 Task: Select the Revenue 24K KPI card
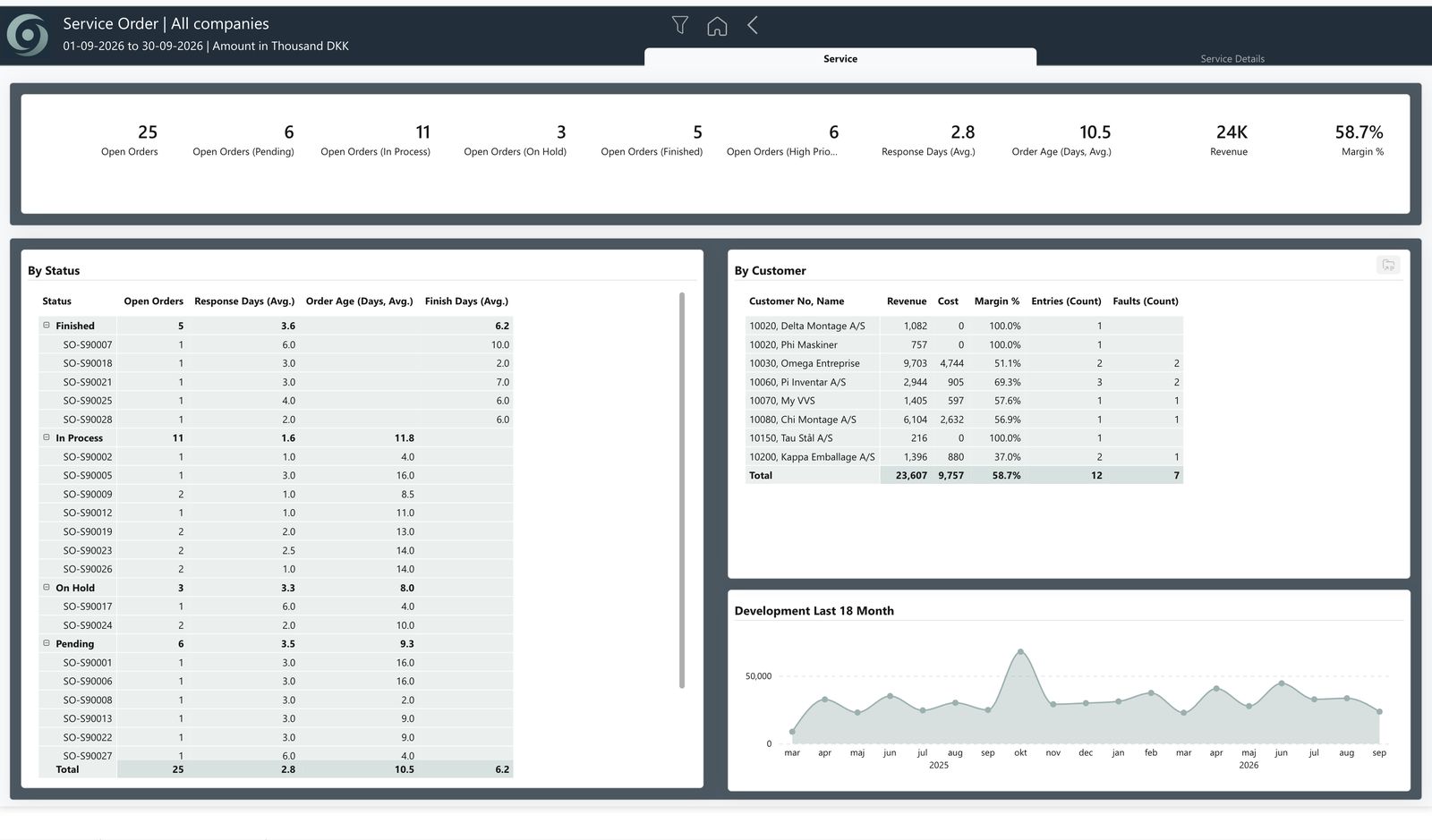click(1230, 140)
